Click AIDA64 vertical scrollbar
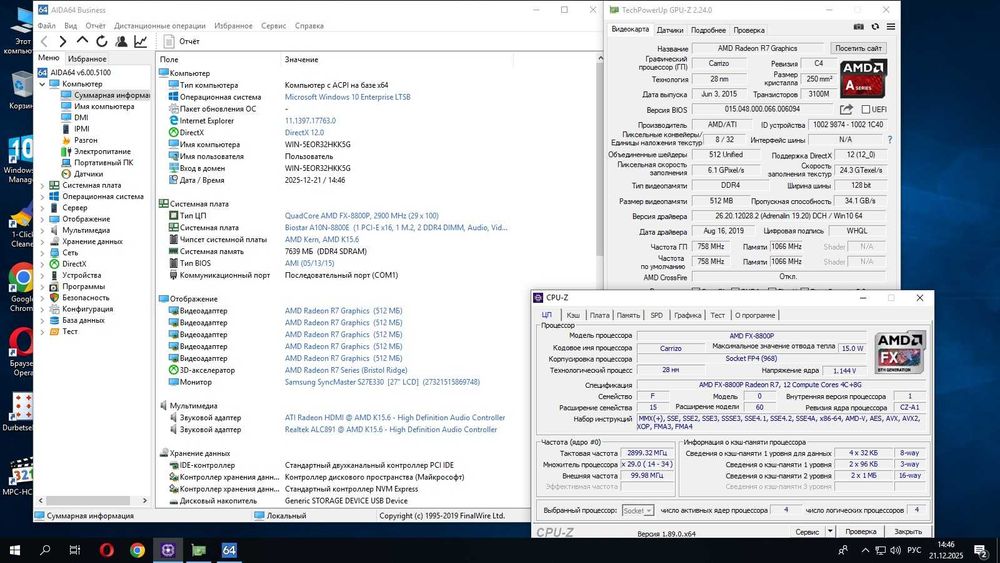This screenshot has height=563, width=1000. click(600, 159)
